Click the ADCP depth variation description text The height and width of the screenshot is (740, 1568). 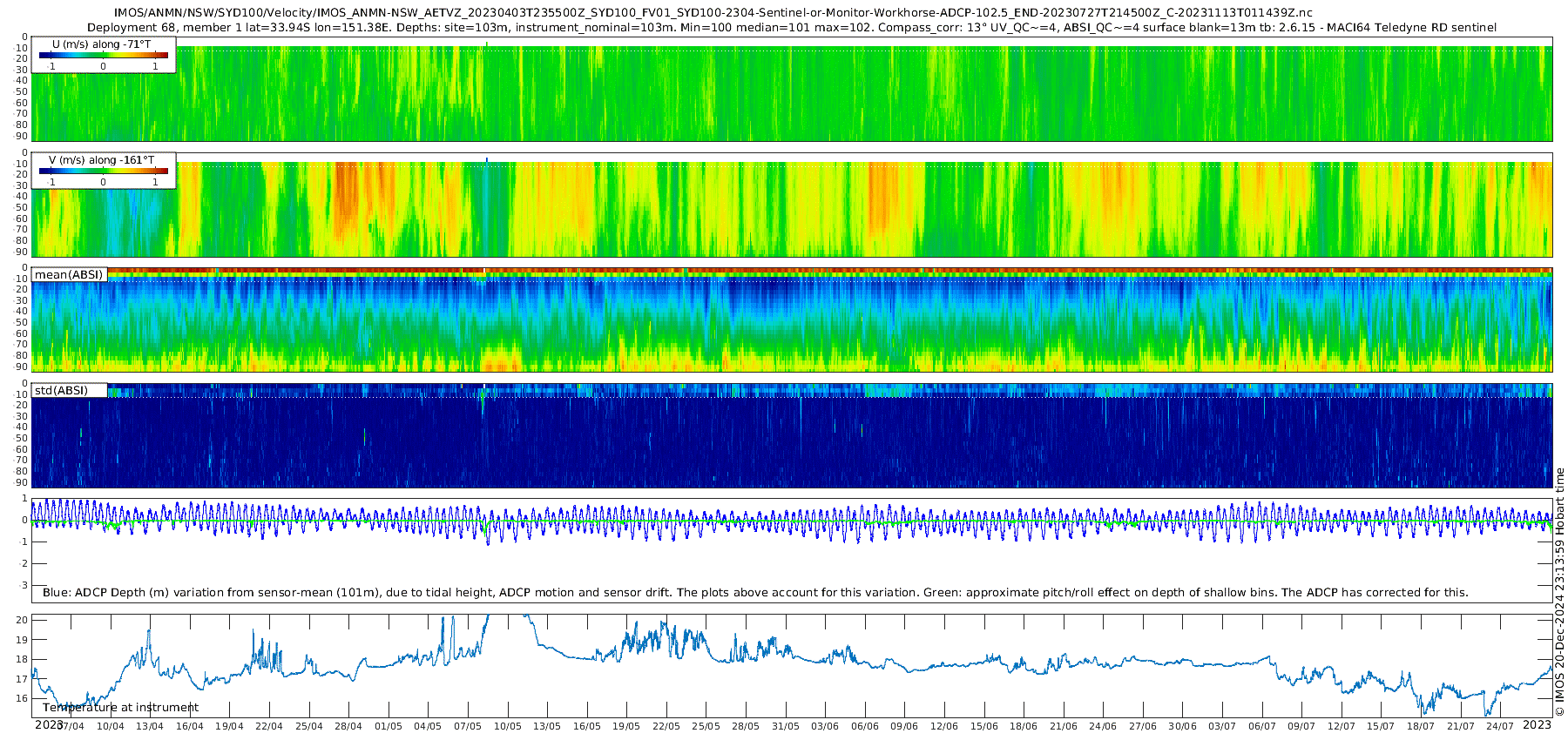tap(755, 593)
